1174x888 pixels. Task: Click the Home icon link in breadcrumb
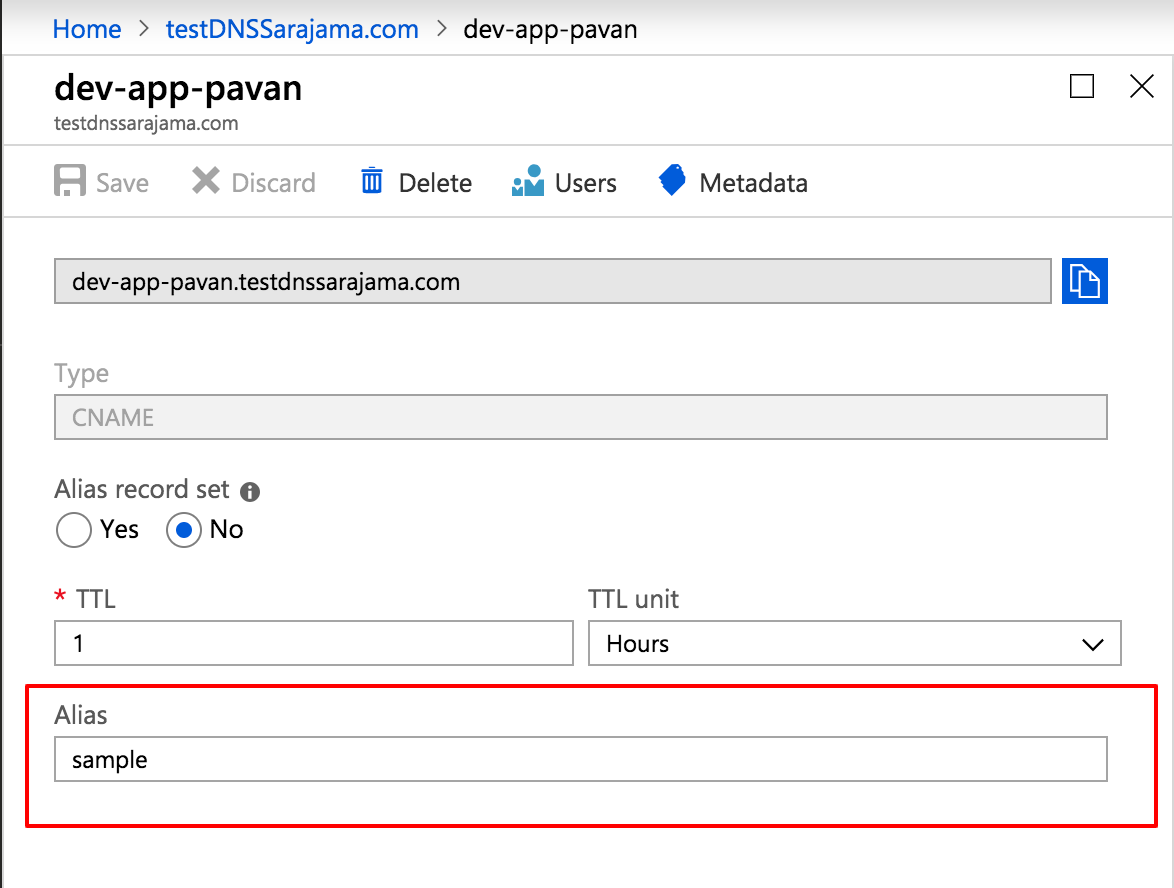tap(86, 29)
